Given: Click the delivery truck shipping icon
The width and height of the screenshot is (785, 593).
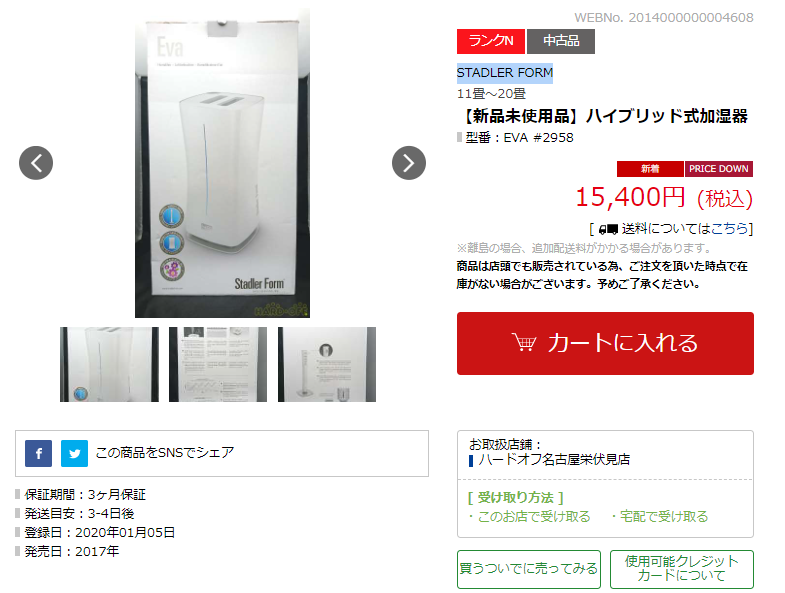Looking at the screenshot, I should pos(608,229).
